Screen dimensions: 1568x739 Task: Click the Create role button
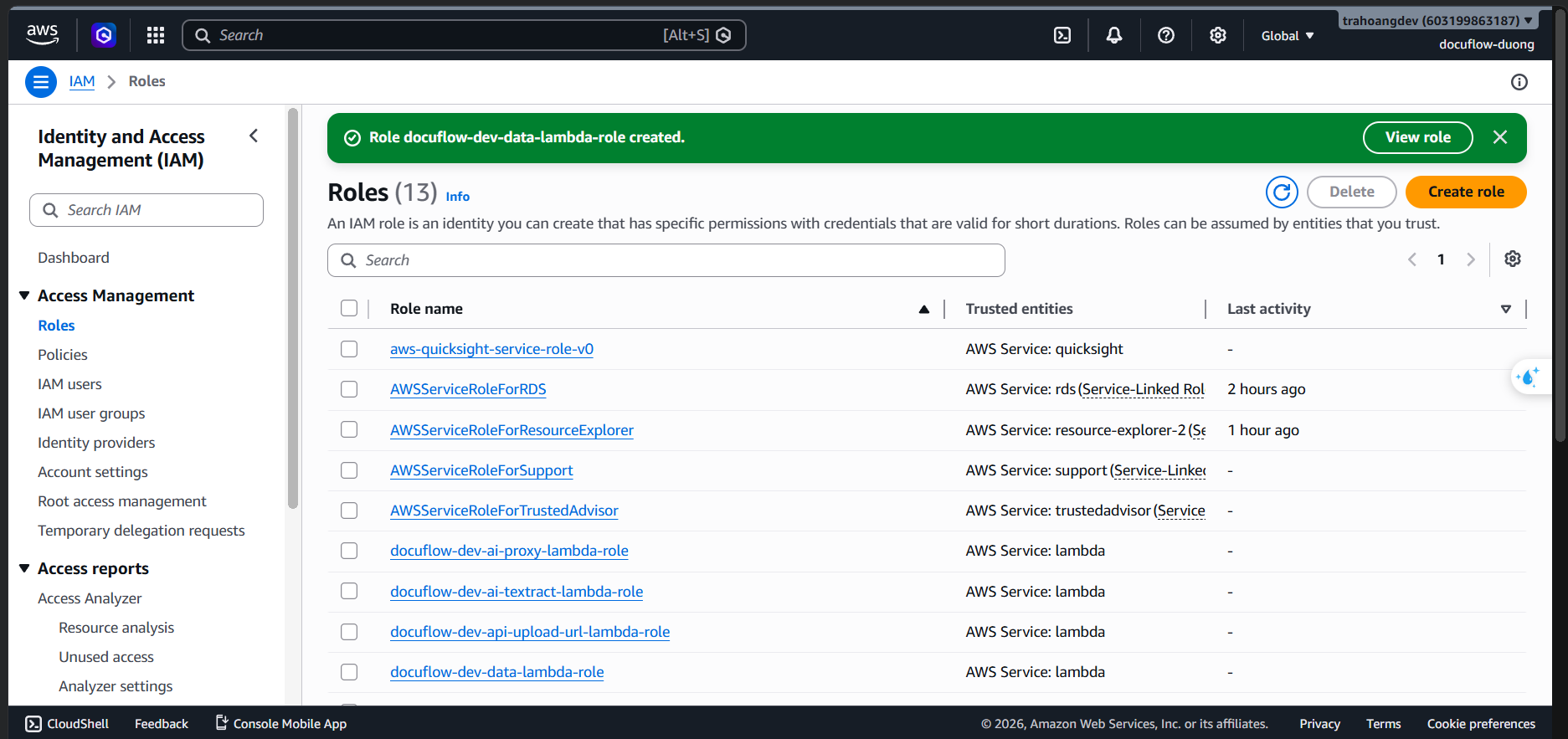point(1466,192)
